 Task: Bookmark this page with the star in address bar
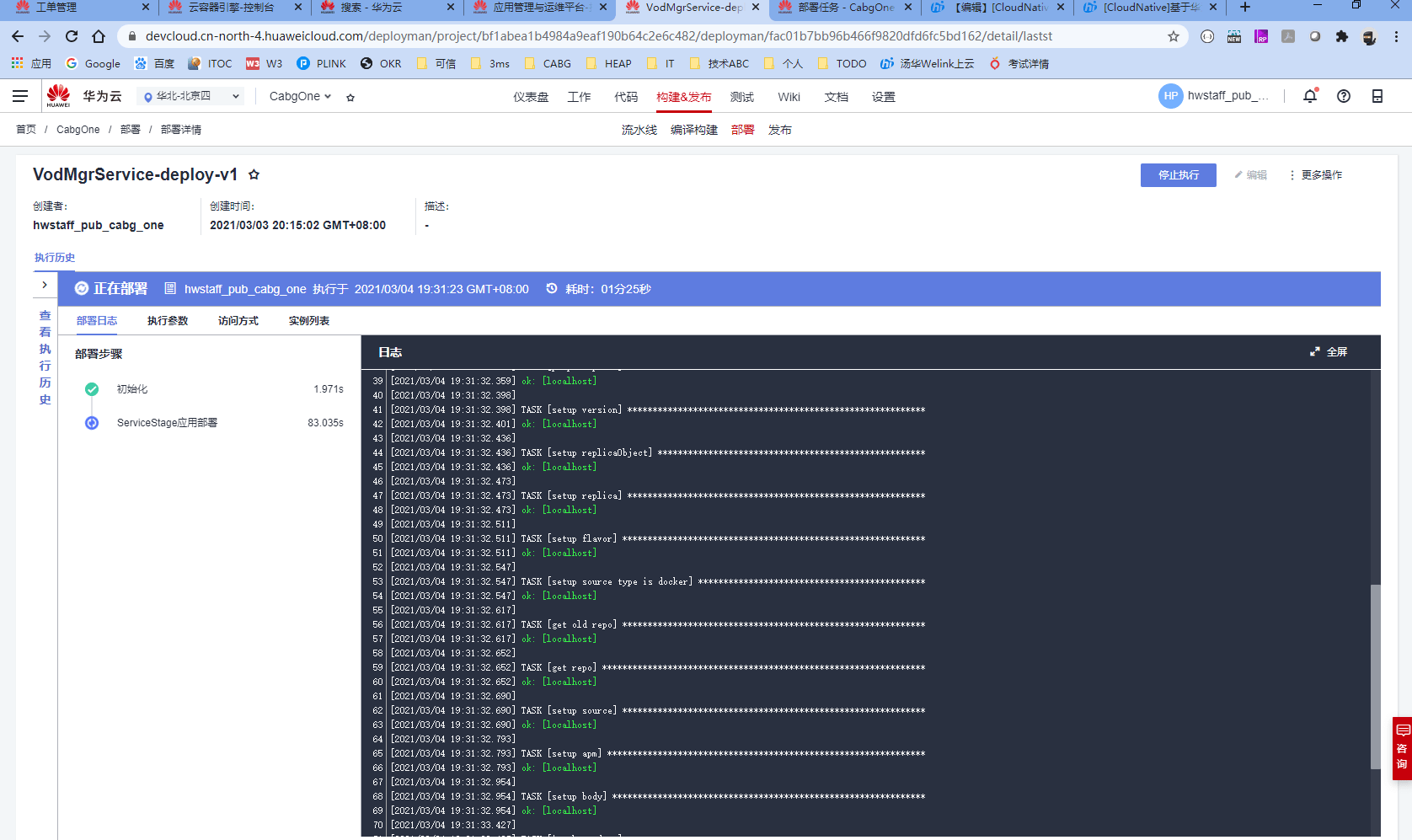pyautogui.click(x=1173, y=36)
